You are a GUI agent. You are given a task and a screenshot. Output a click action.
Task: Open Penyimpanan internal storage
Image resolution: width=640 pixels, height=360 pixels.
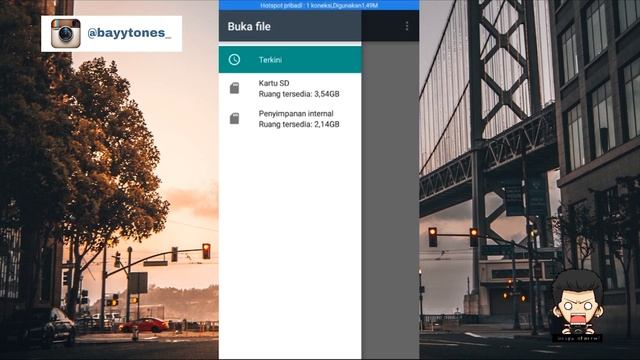coord(290,119)
